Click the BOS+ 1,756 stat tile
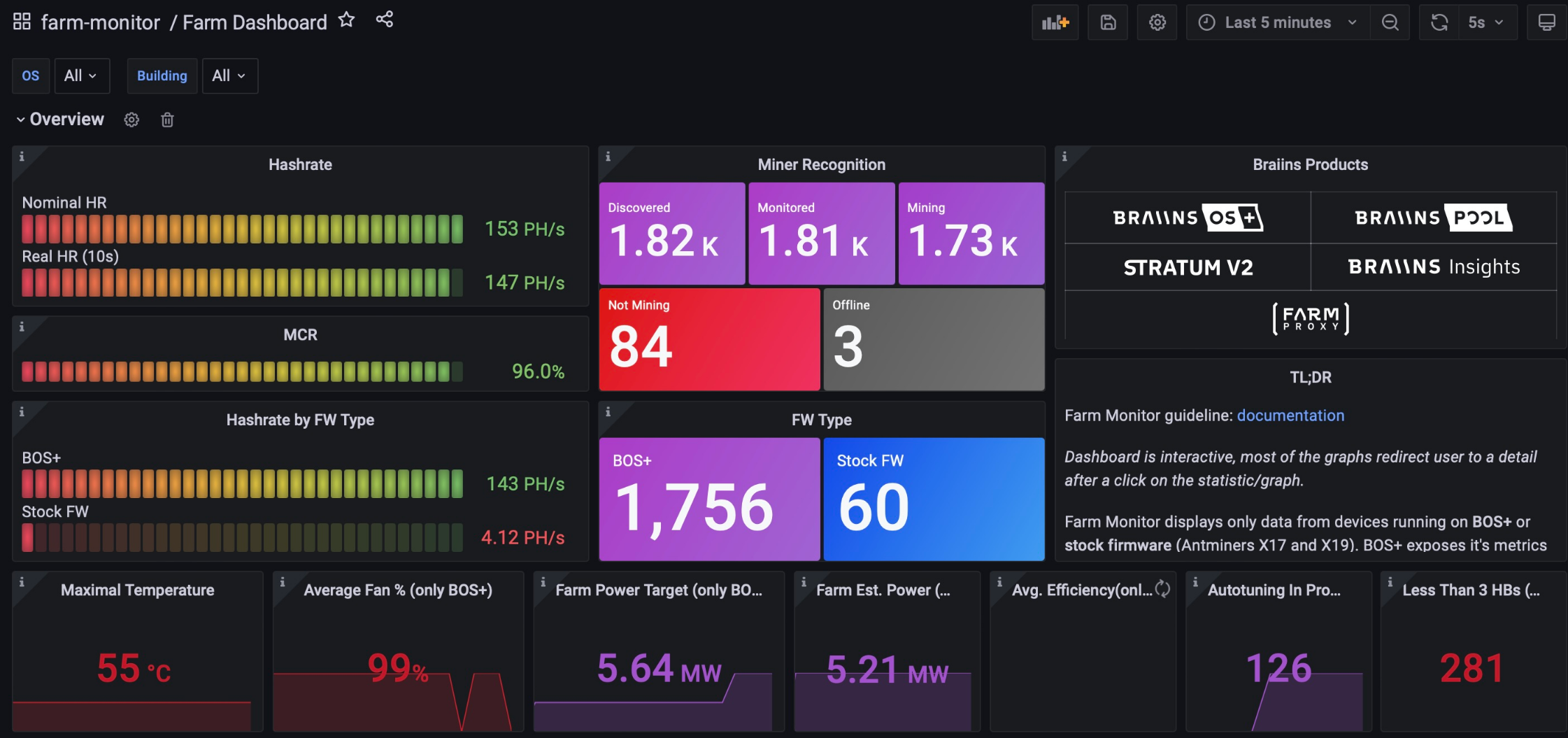 pyautogui.click(x=710, y=499)
